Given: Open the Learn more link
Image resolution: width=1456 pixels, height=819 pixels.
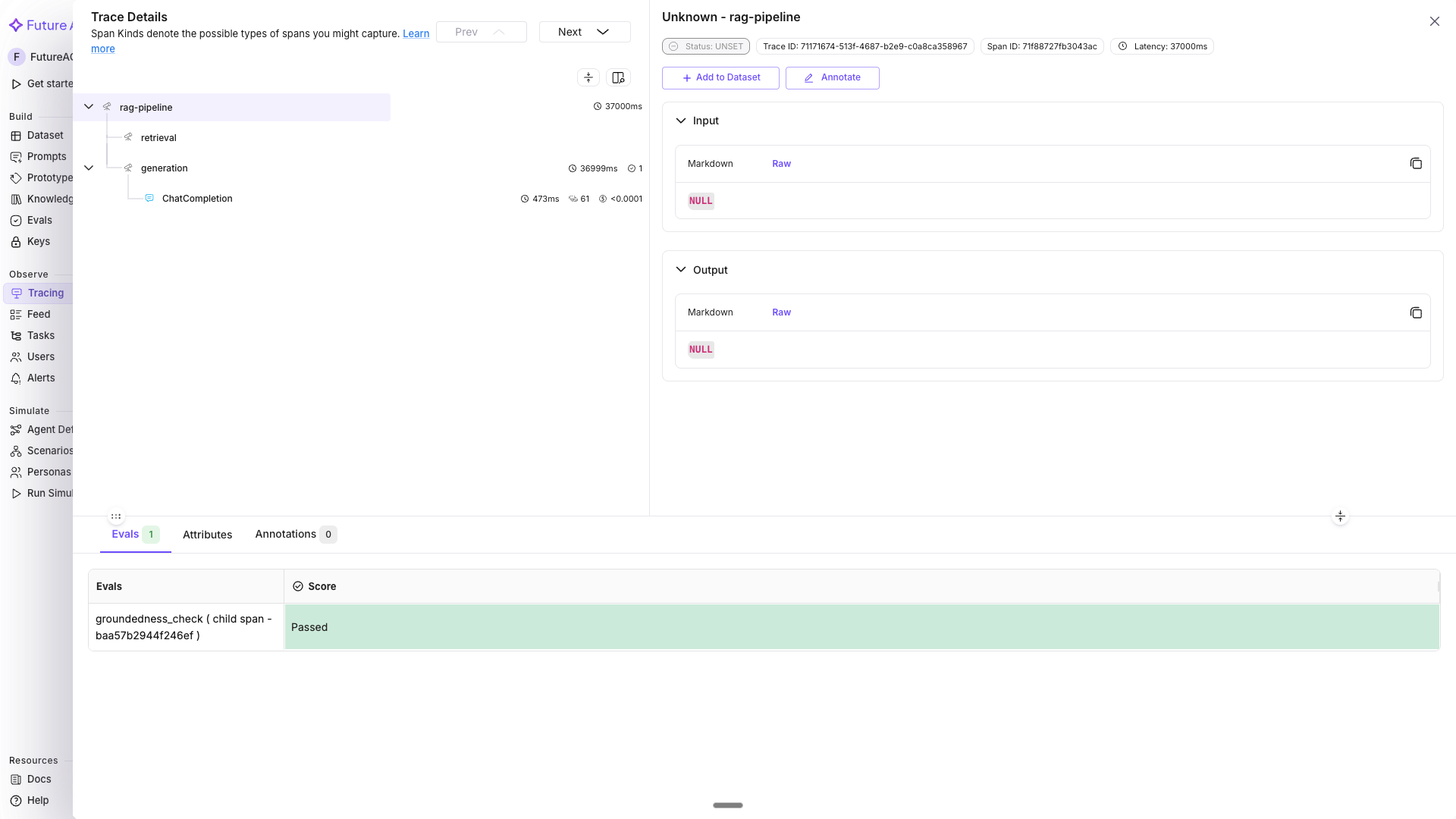Looking at the screenshot, I should pyautogui.click(x=416, y=33).
